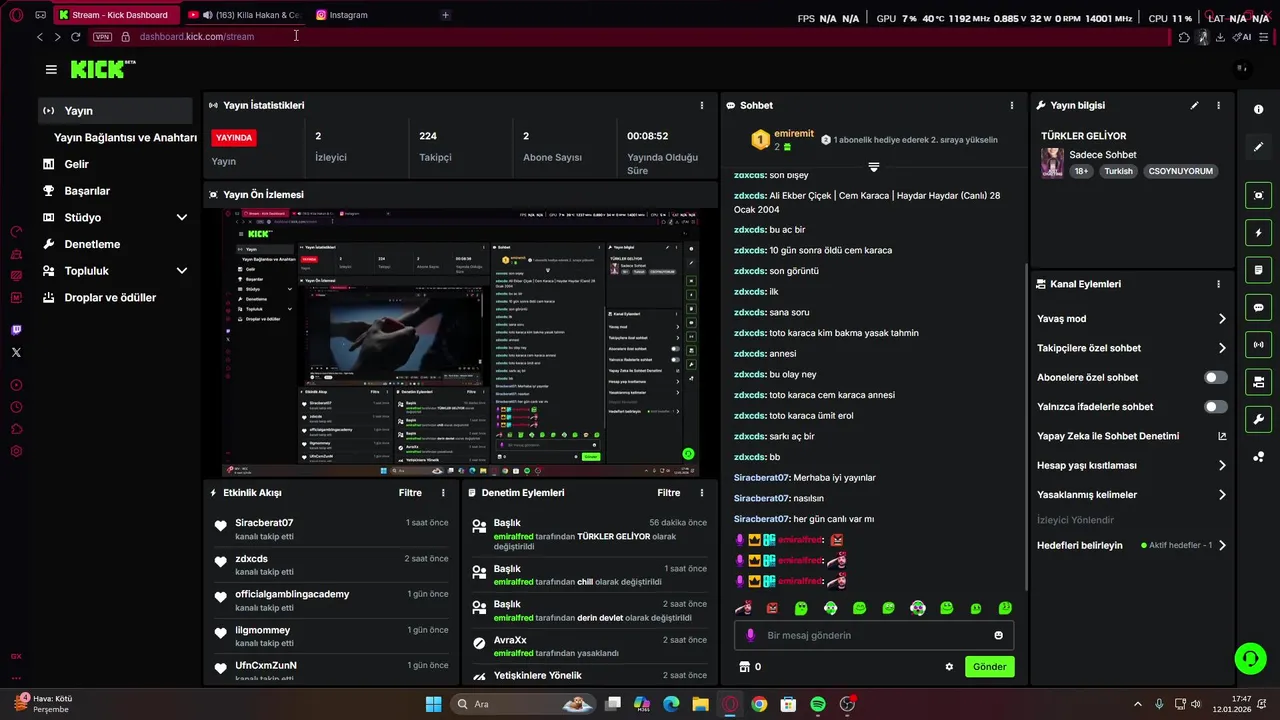Open the green headset support button
The image size is (1280, 720).
1250,658
